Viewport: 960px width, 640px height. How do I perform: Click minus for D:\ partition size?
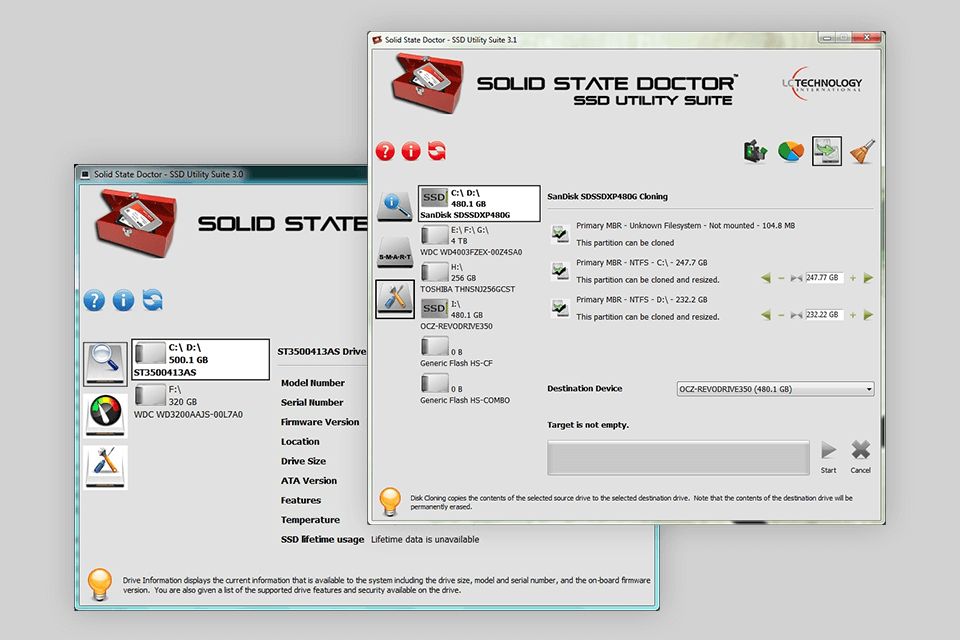[x=781, y=315]
